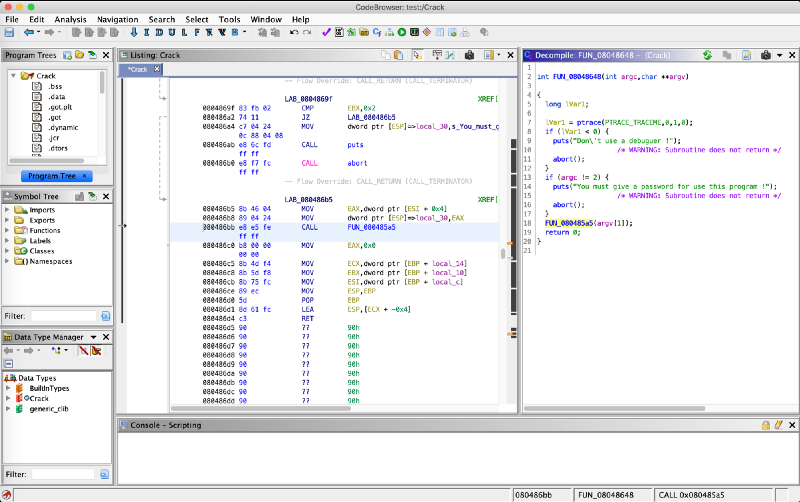
Task: Save the program with the floppy disk icon
Action: tap(9, 32)
